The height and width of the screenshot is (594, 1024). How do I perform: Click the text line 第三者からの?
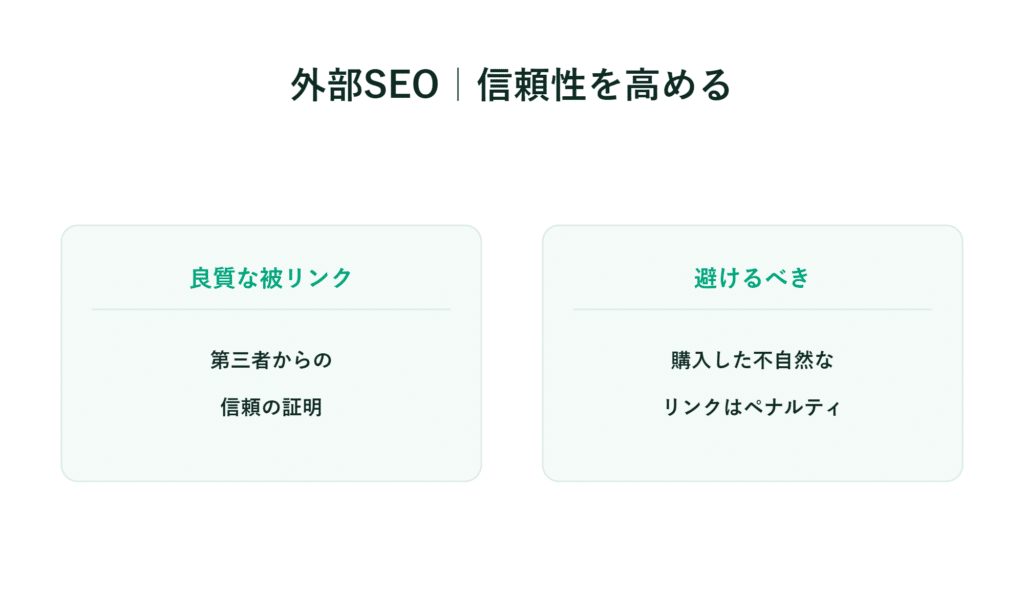click(271, 360)
